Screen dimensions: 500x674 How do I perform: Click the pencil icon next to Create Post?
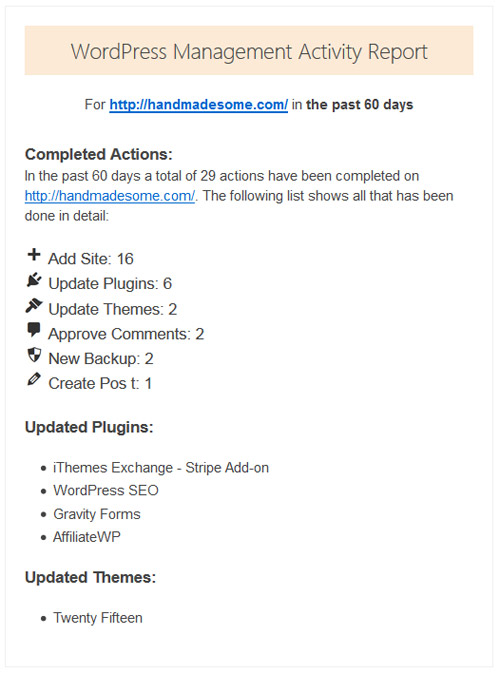[x=34, y=379]
